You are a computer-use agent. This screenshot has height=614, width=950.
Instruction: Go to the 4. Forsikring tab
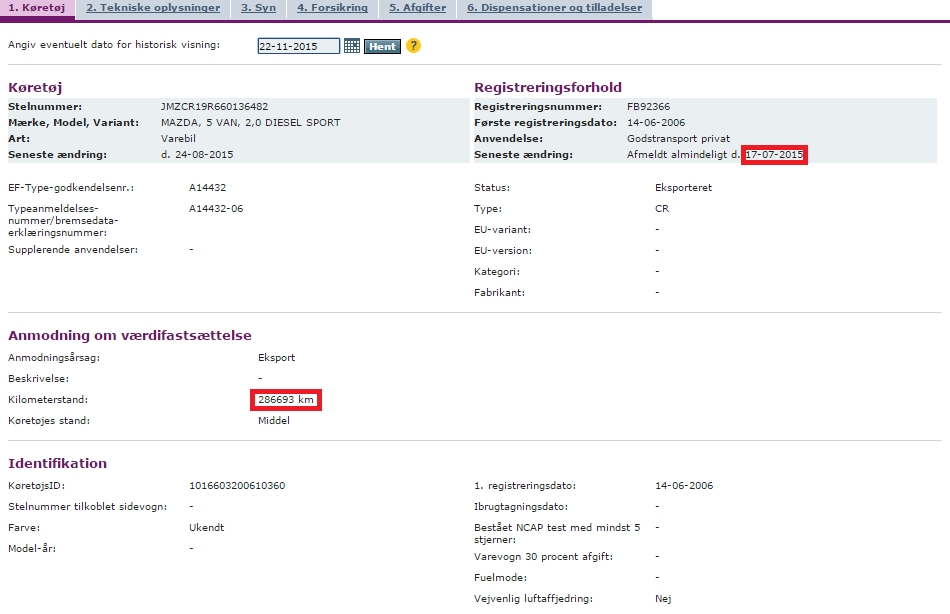(332, 8)
